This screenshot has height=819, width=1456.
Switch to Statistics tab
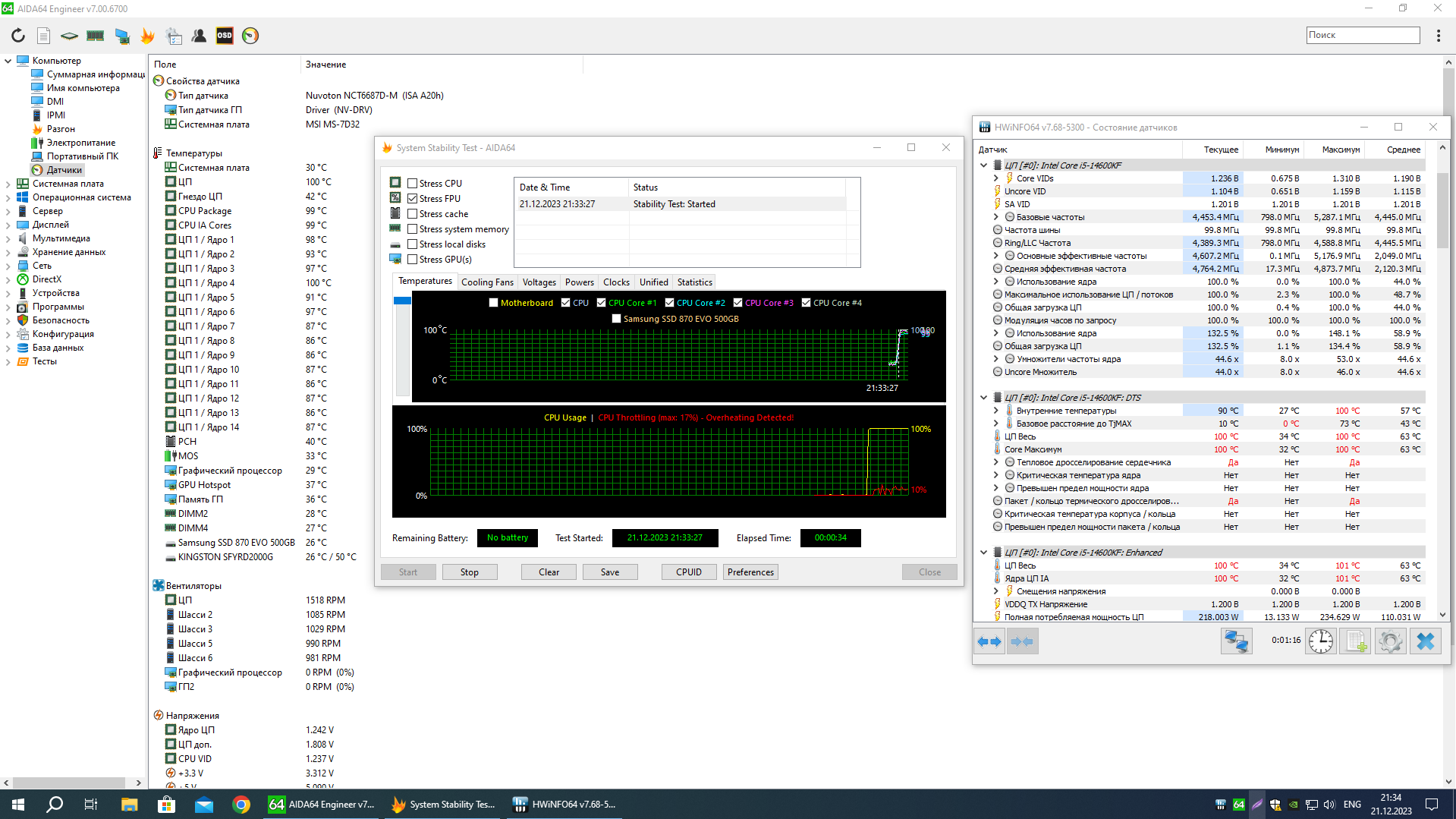tap(695, 282)
